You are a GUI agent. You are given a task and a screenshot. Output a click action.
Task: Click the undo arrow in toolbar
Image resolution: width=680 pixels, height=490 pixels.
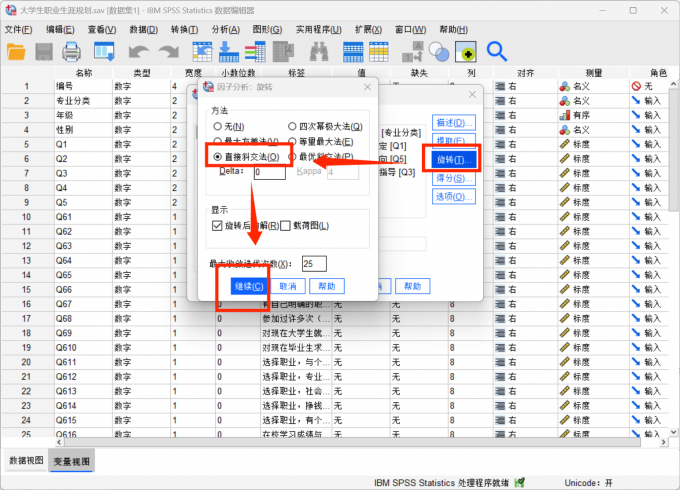coord(138,51)
